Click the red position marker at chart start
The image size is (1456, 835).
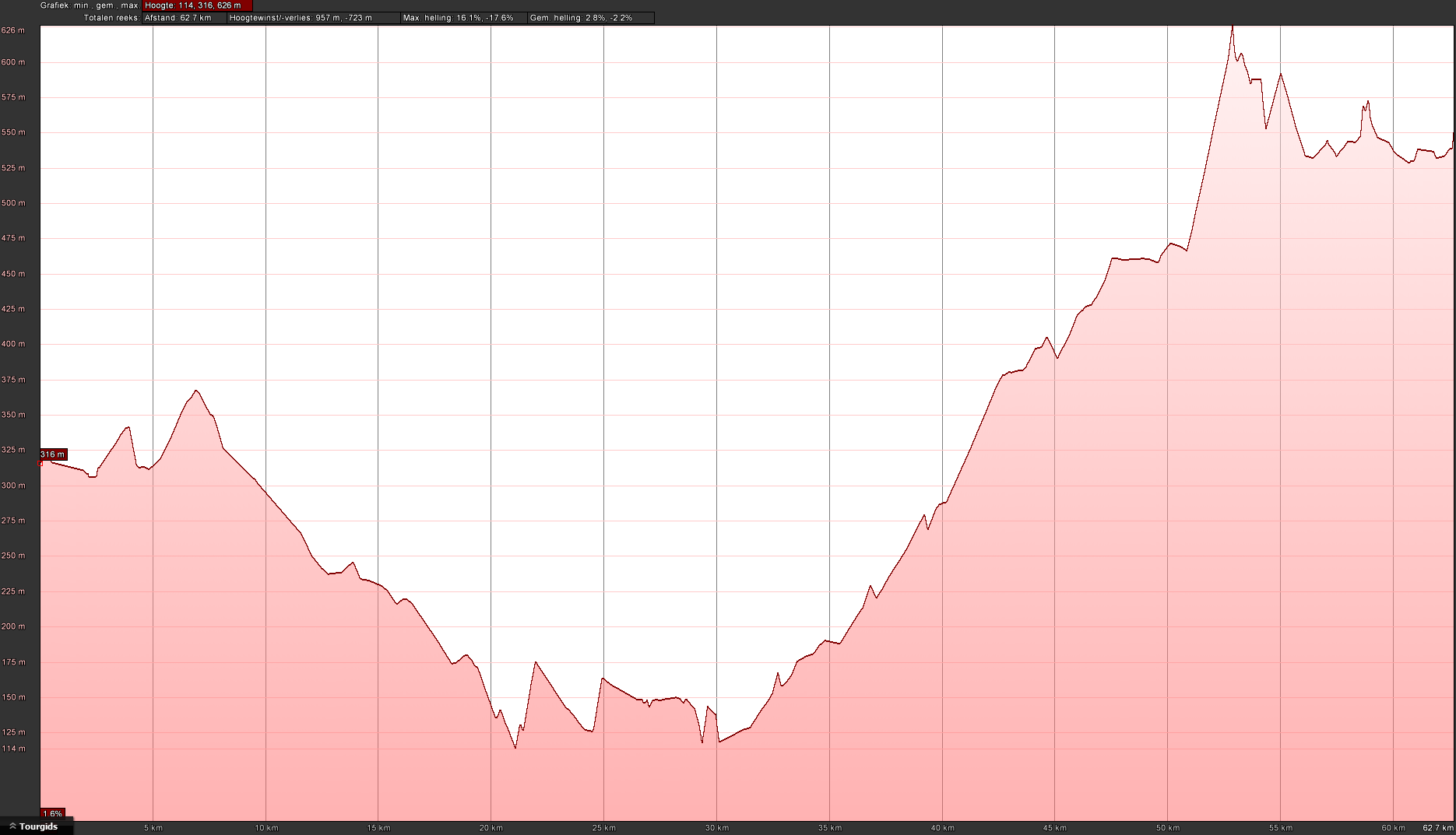40,463
